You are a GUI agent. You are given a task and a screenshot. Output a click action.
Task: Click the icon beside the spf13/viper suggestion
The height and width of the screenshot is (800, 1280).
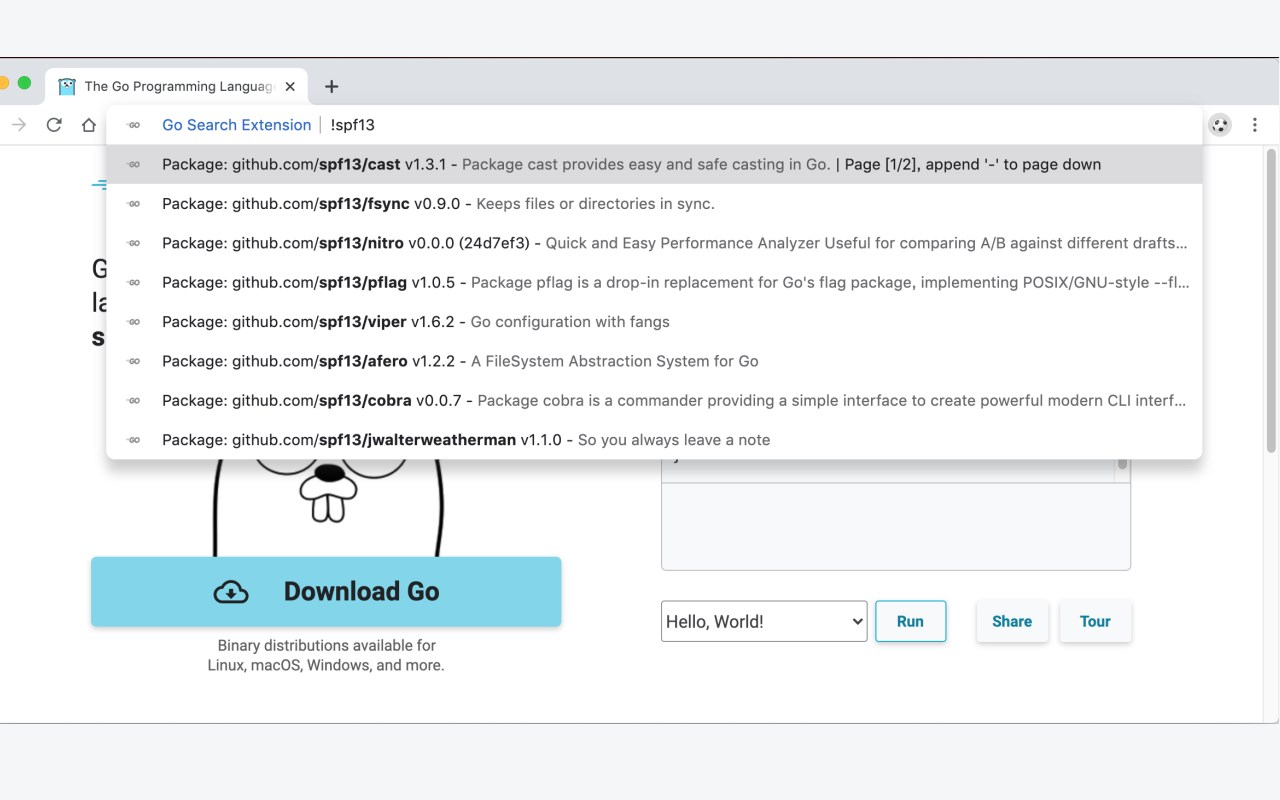134,322
